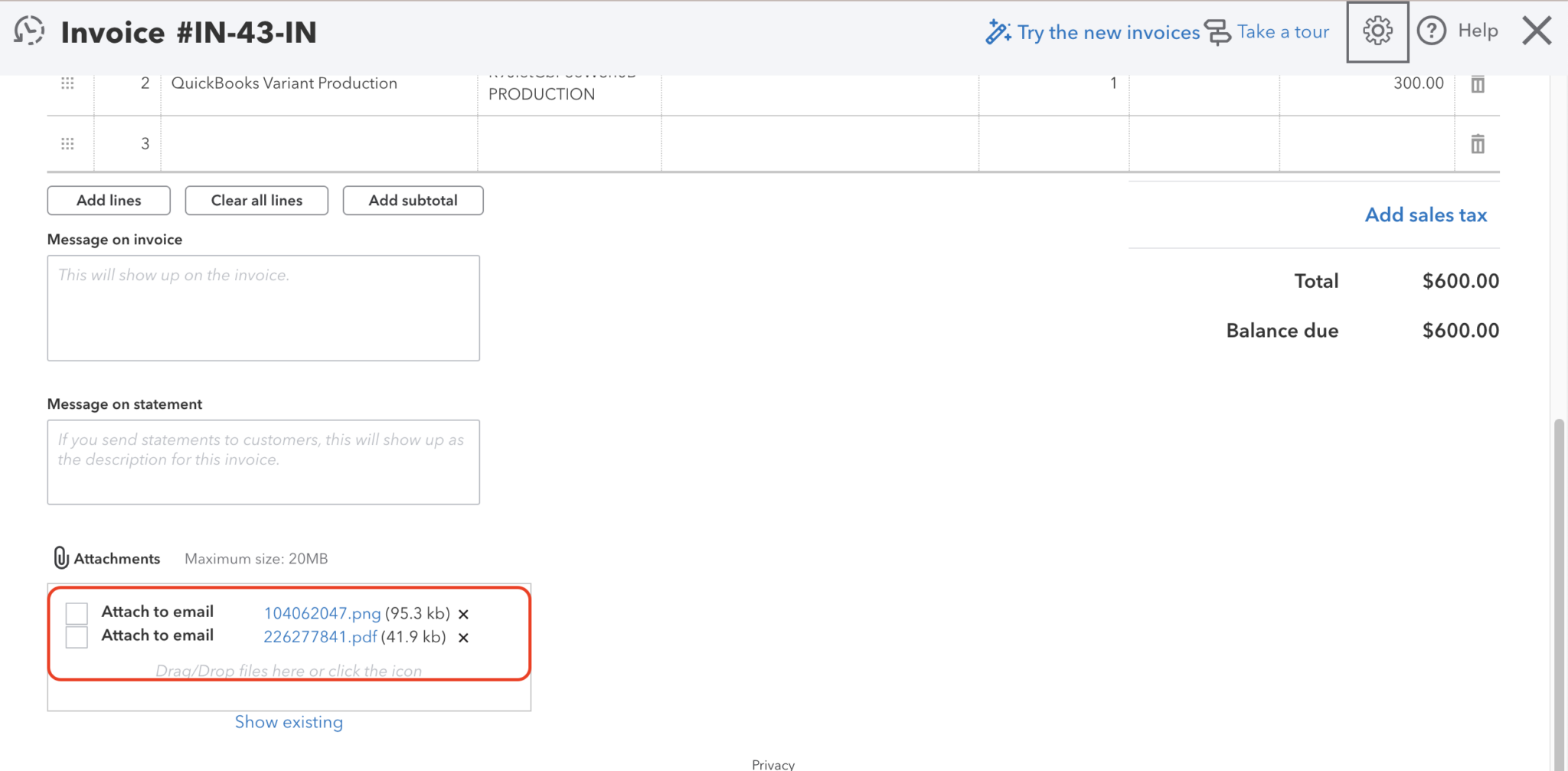Check Attach to email for 226277841.pdf
The width and height of the screenshot is (1568, 771).
pos(77,637)
